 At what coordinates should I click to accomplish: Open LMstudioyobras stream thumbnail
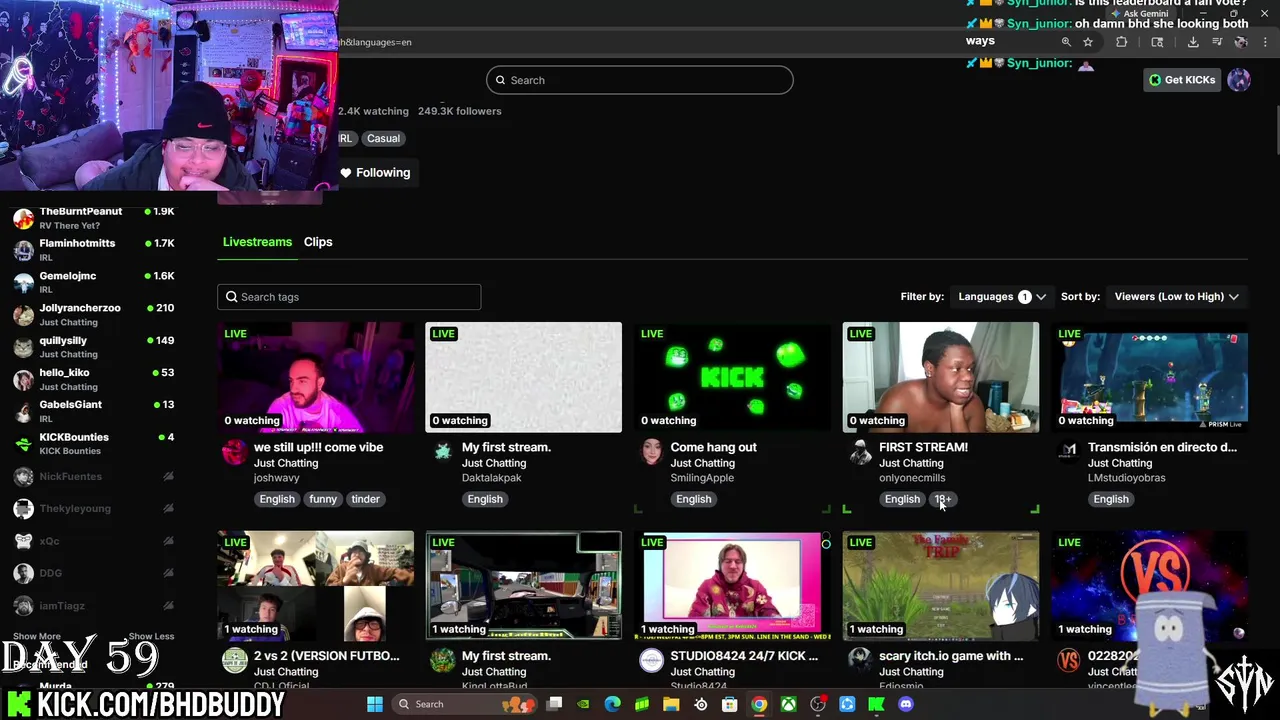(x=1149, y=377)
